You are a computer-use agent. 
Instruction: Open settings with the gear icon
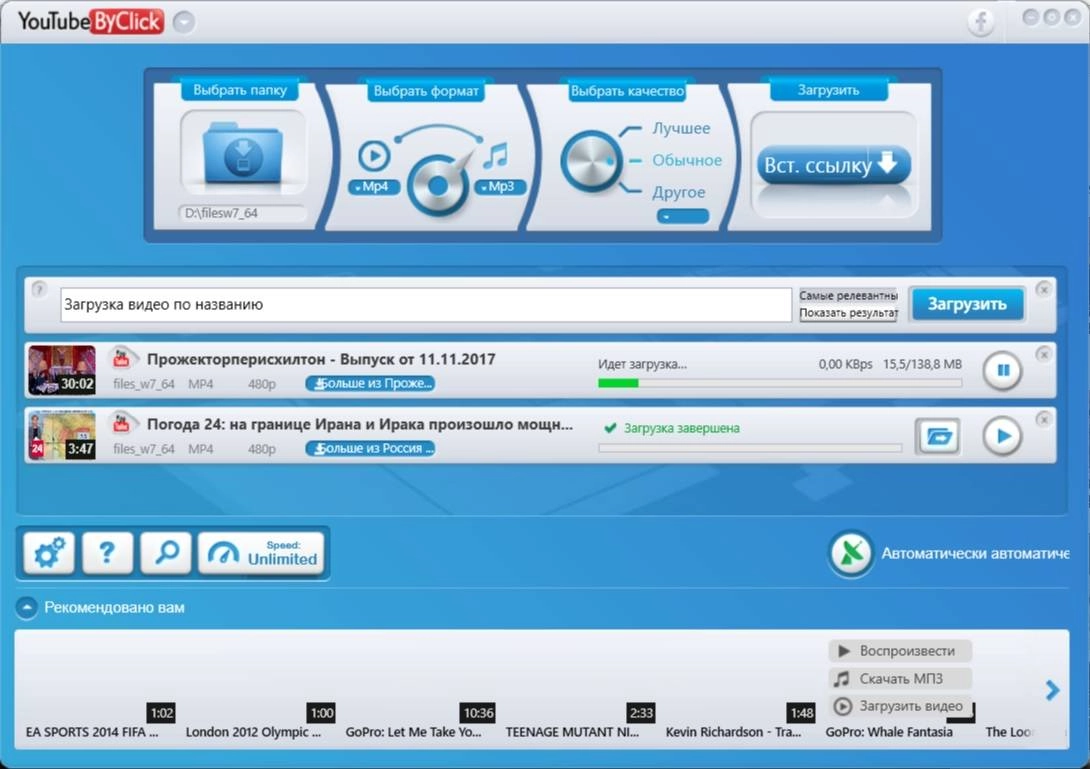coord(49,553)
